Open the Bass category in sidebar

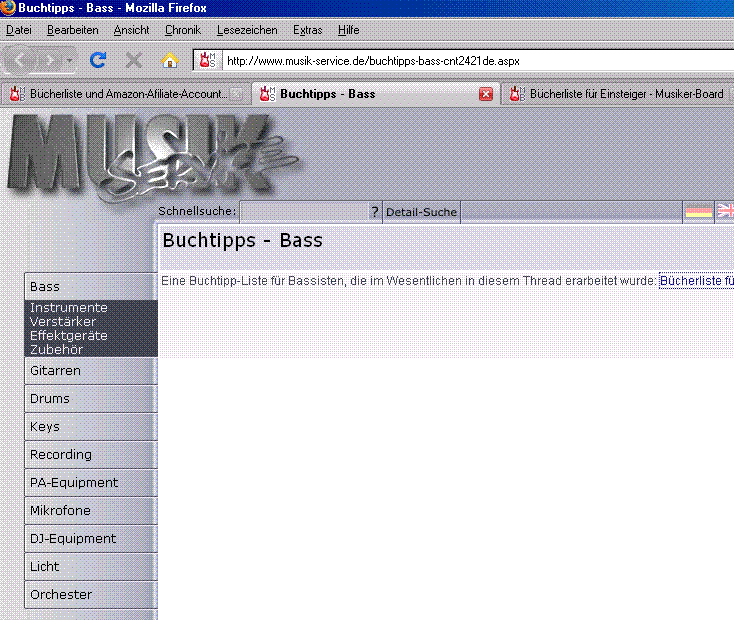[x=91, y=287]
